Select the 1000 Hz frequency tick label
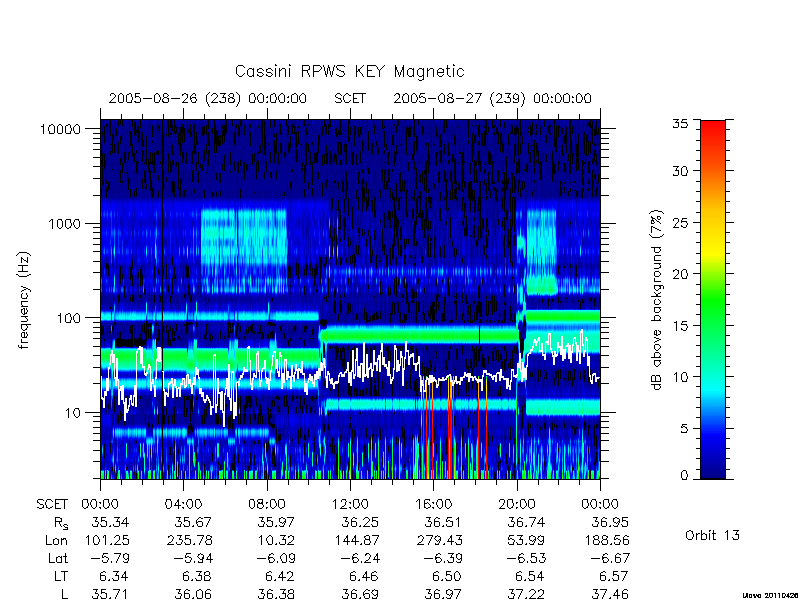Image resolution: width=800 pixels, height=600 pixels. click(65, 223)
